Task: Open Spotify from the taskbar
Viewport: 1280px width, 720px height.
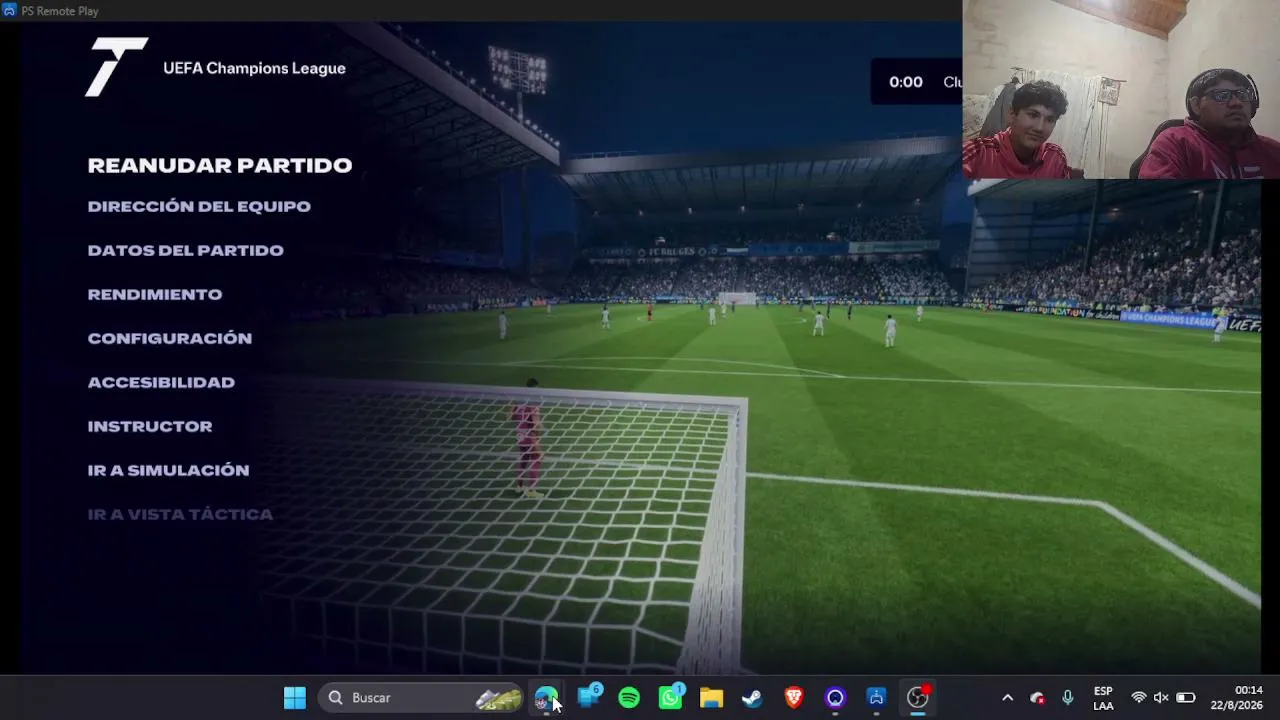Action: click(629, 698)
